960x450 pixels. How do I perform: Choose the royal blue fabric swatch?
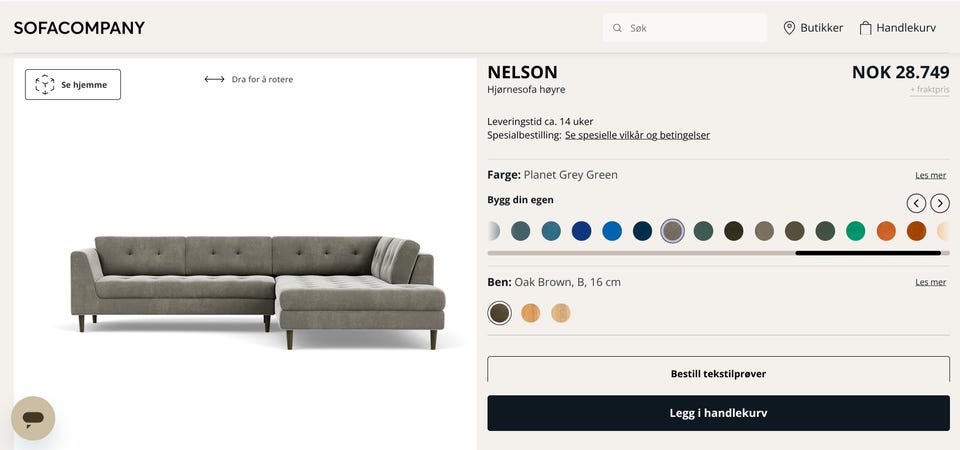point(581,231)
